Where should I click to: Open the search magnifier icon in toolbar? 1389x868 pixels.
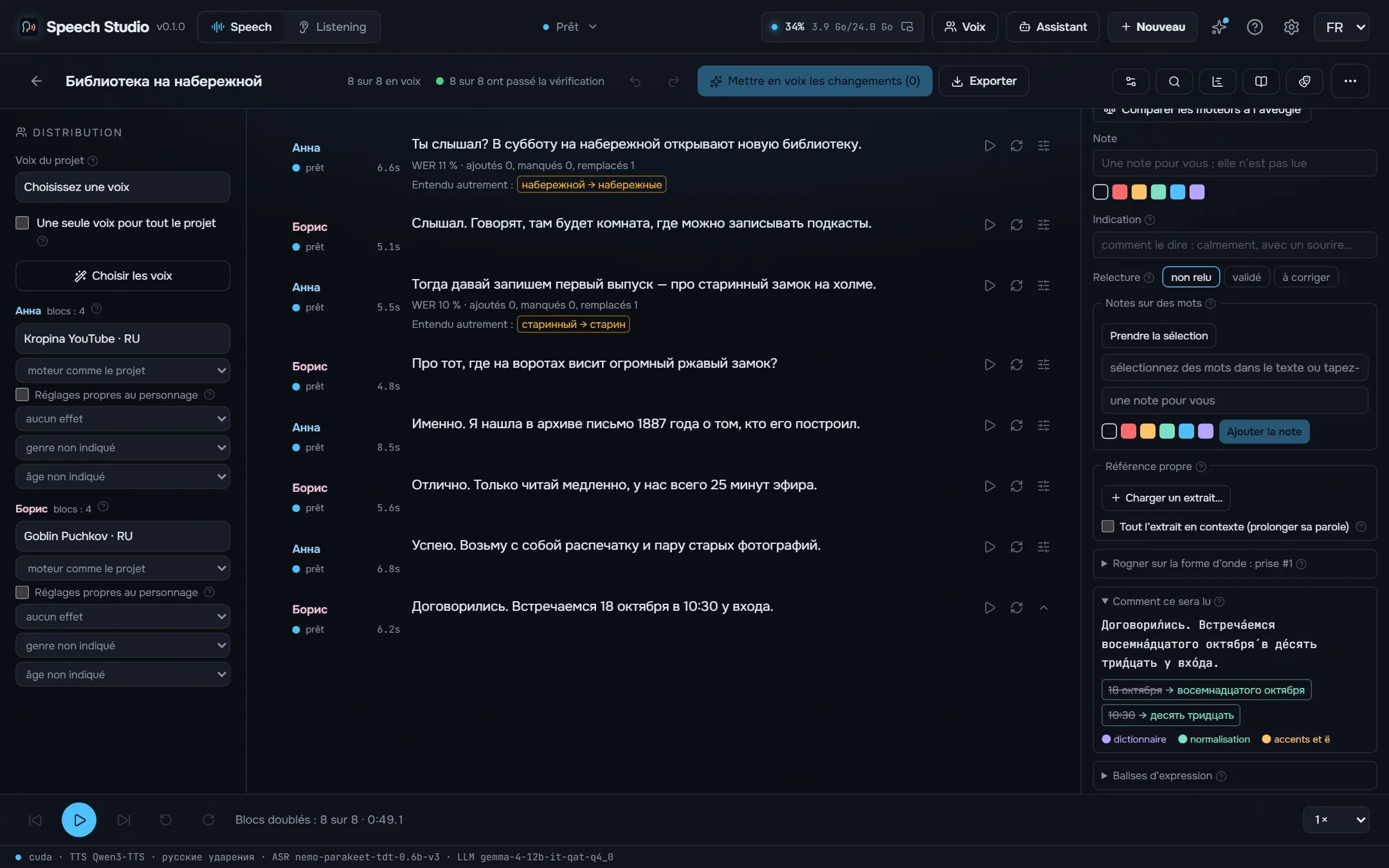[1174, 82]
